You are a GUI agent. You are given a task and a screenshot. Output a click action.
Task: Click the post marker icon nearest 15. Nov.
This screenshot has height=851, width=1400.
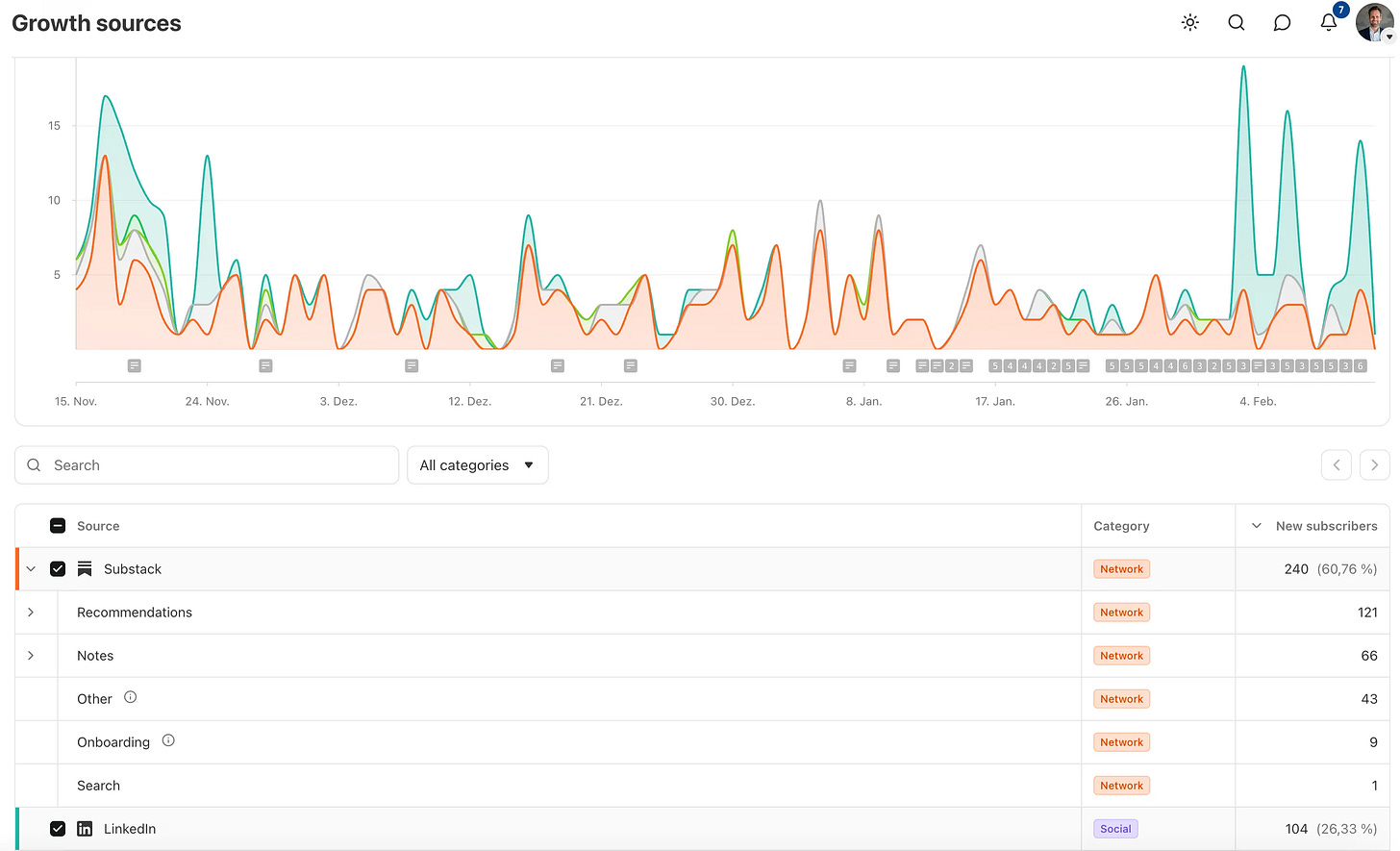135,365
